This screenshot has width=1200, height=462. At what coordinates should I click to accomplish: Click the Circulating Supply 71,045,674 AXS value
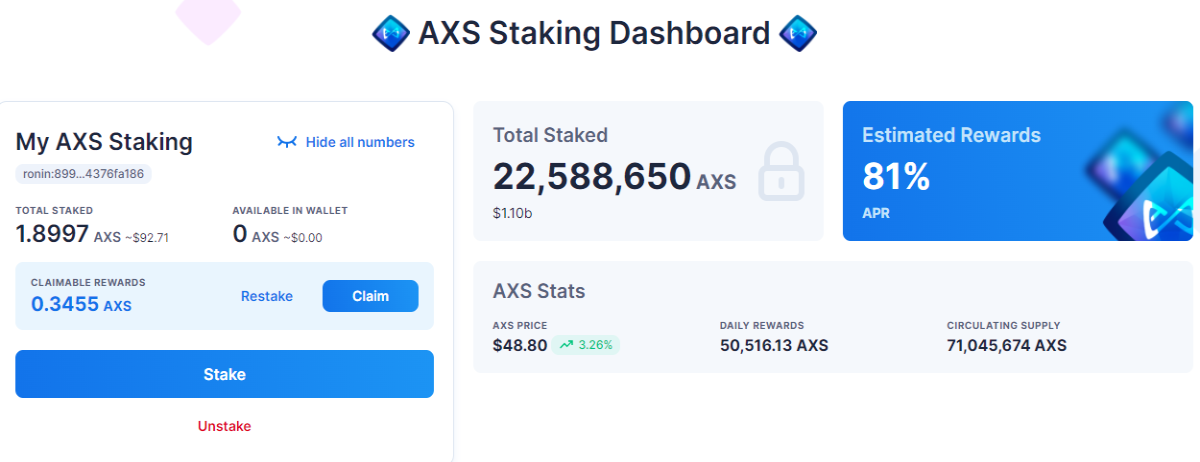point(1007,345)
